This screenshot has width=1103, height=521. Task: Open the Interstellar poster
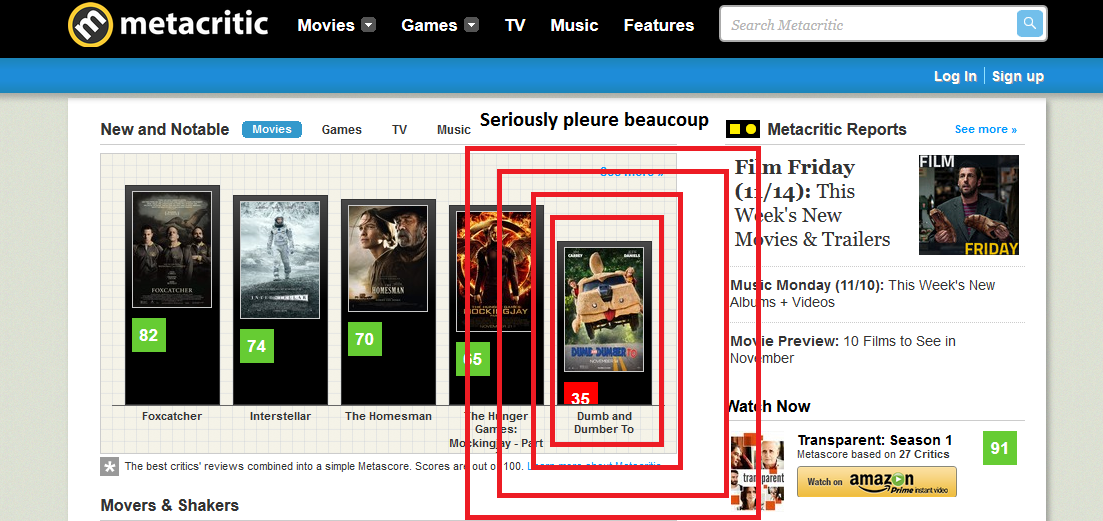(x=280, y=260)
